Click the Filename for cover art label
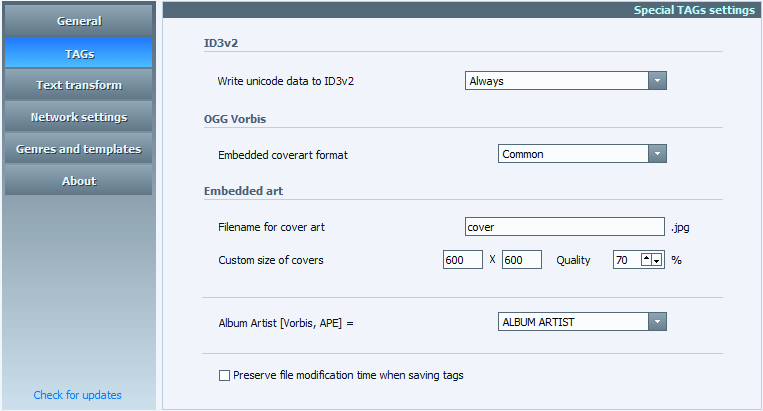Image resolution: width=763 pixels, height=411 pixels. pos(271,227)
